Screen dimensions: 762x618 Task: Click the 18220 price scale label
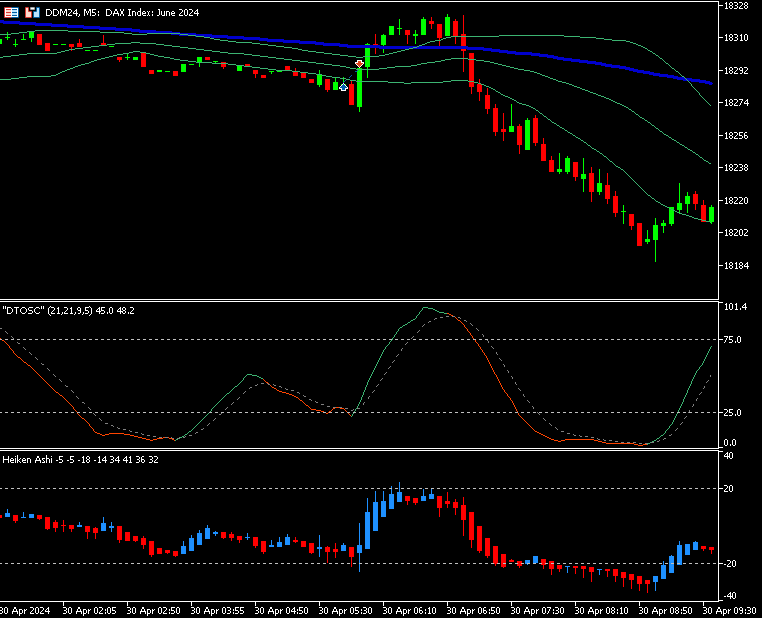(x=736, y=200)
